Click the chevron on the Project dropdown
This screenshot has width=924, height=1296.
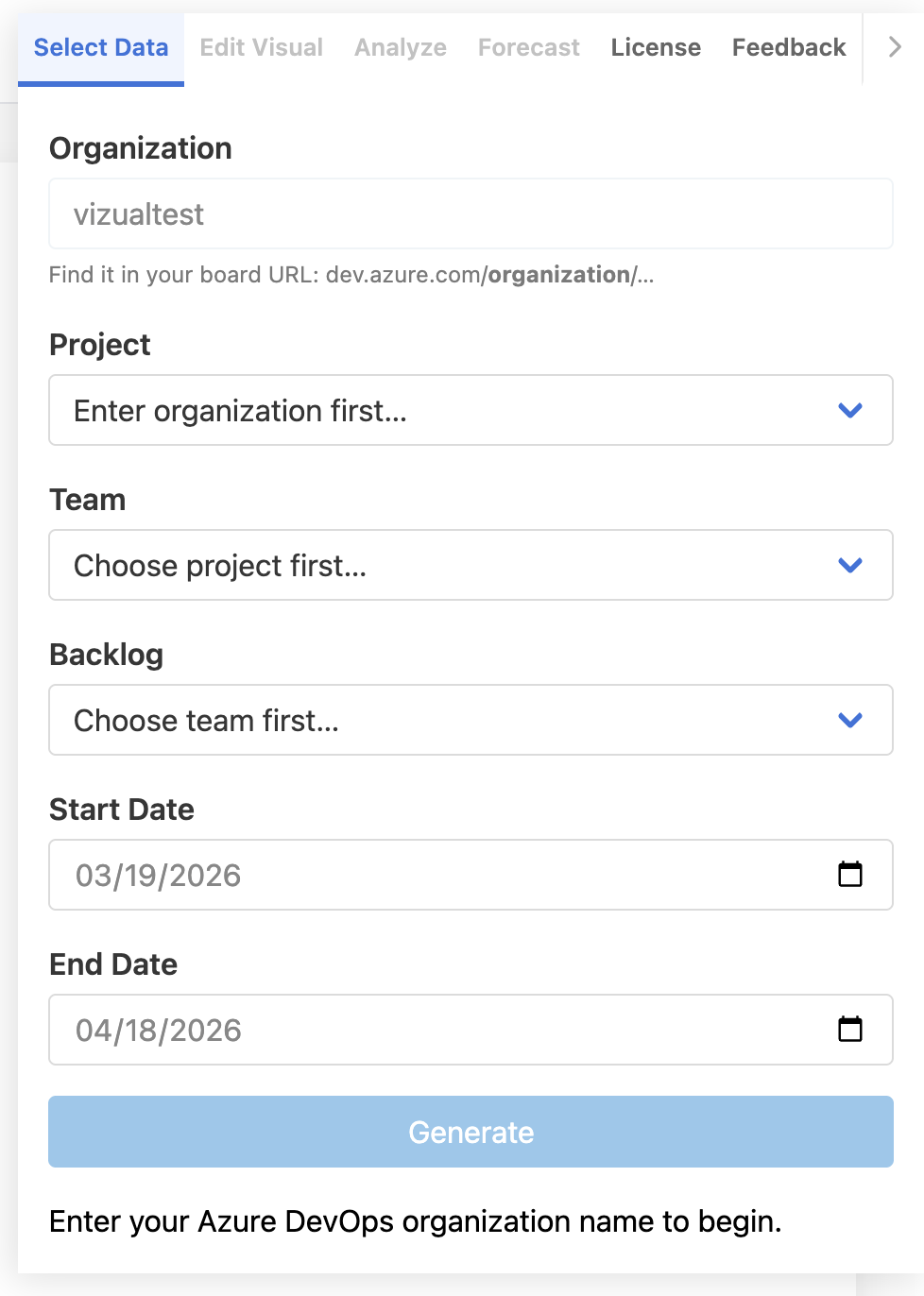[849, 410]
